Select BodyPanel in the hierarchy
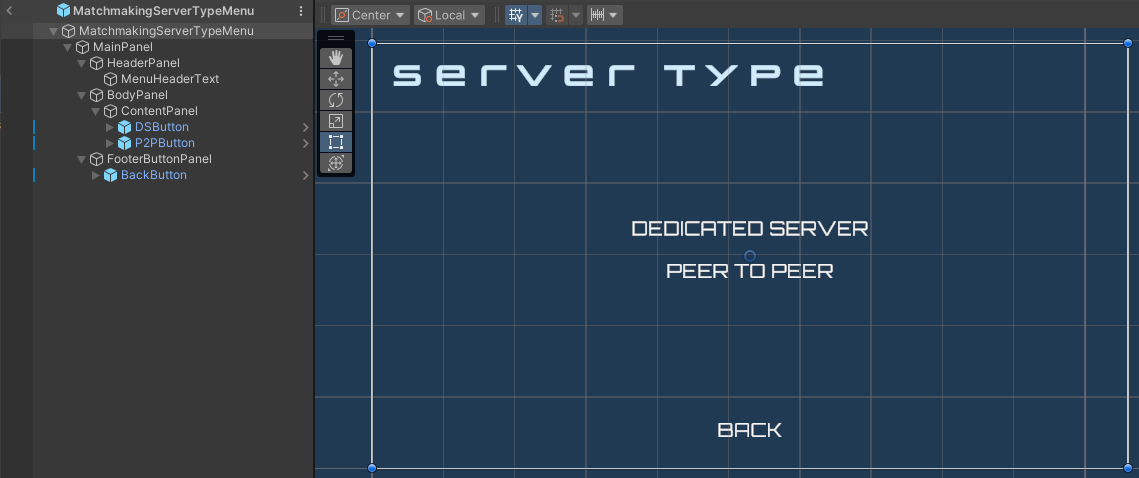Image resolution: width=1139 pixels, height=478 pixels. pos(137,95)
